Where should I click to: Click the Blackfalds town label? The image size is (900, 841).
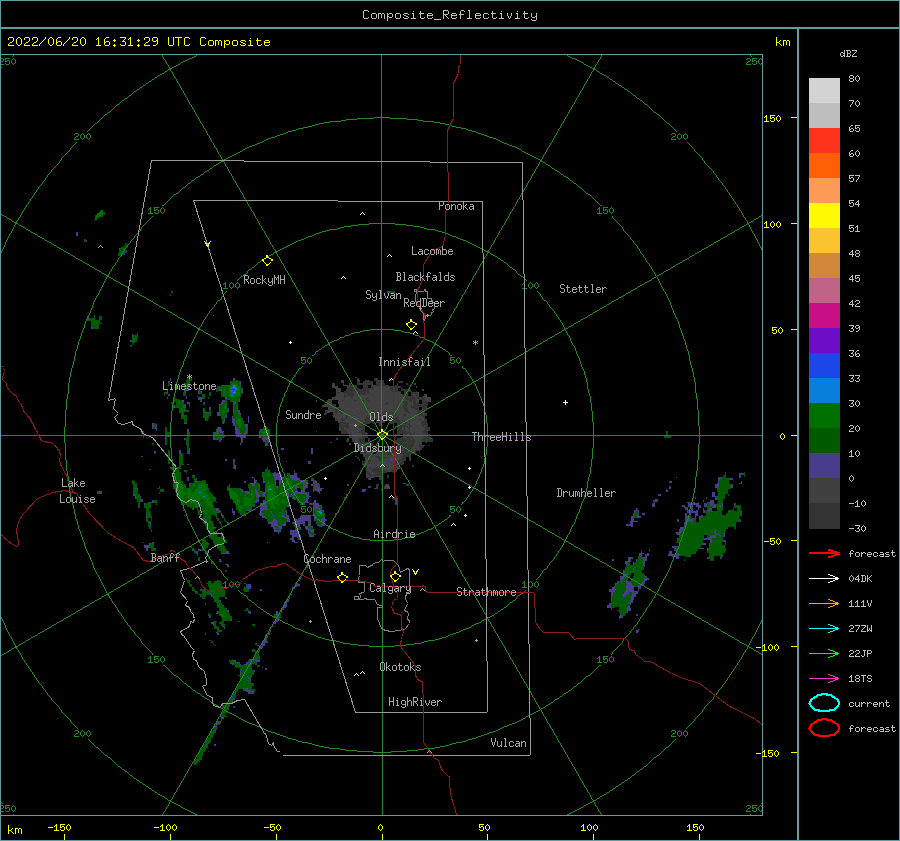click(x=425, y=277)
